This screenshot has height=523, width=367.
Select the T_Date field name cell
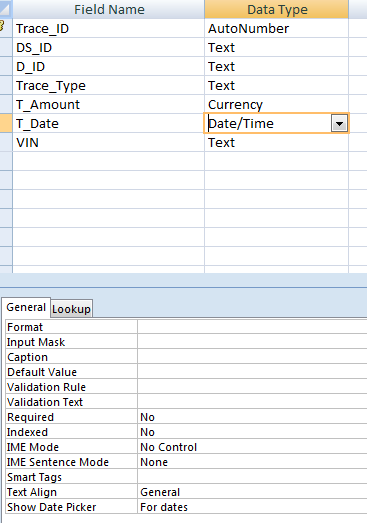tap(109, 123)
